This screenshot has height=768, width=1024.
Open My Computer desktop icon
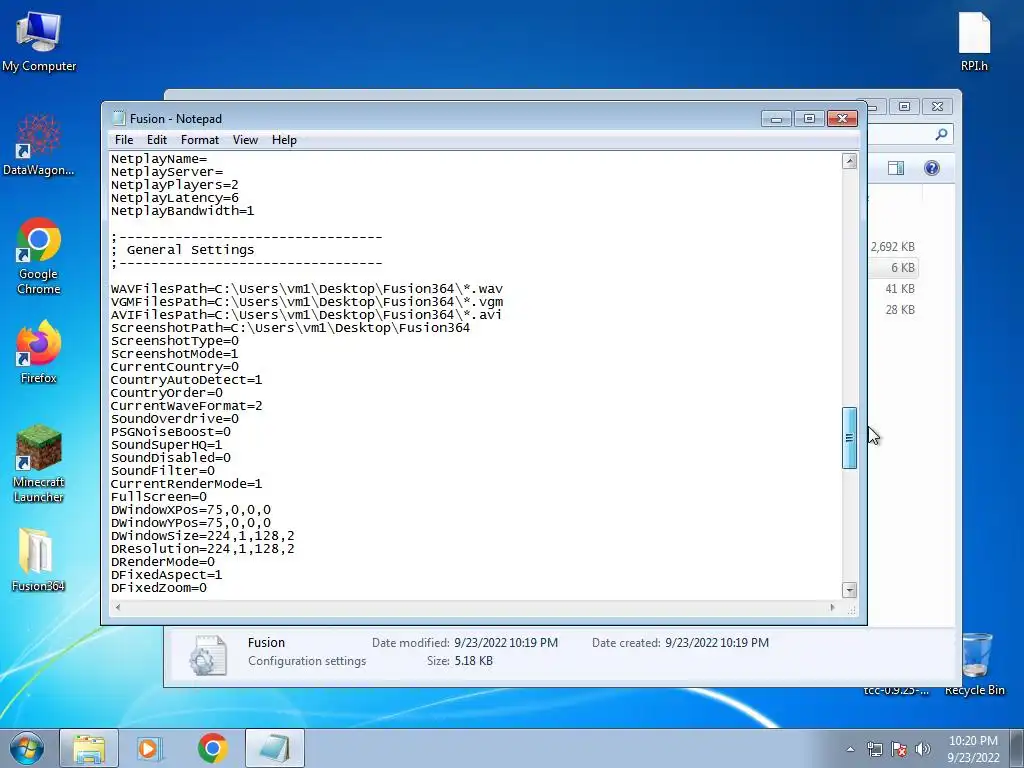[39, 40]
